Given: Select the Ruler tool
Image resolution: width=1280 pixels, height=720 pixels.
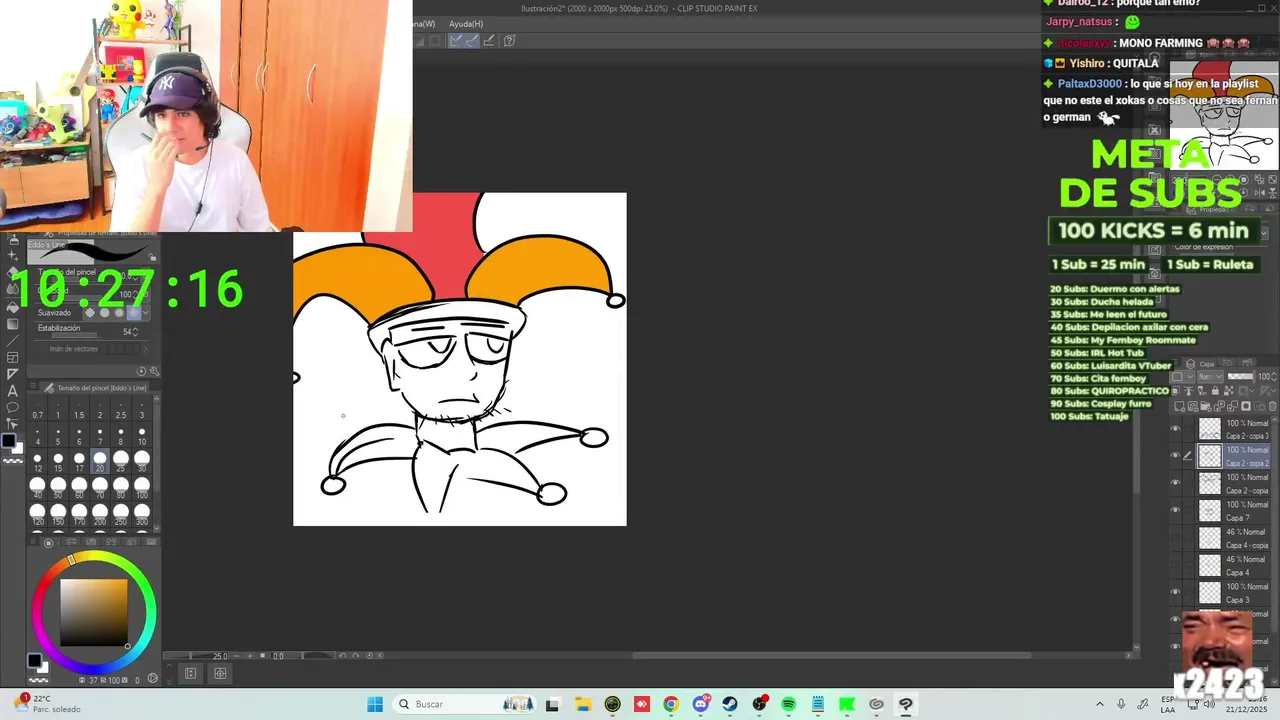Looking at the screenshot, I should tap(12, 374).
